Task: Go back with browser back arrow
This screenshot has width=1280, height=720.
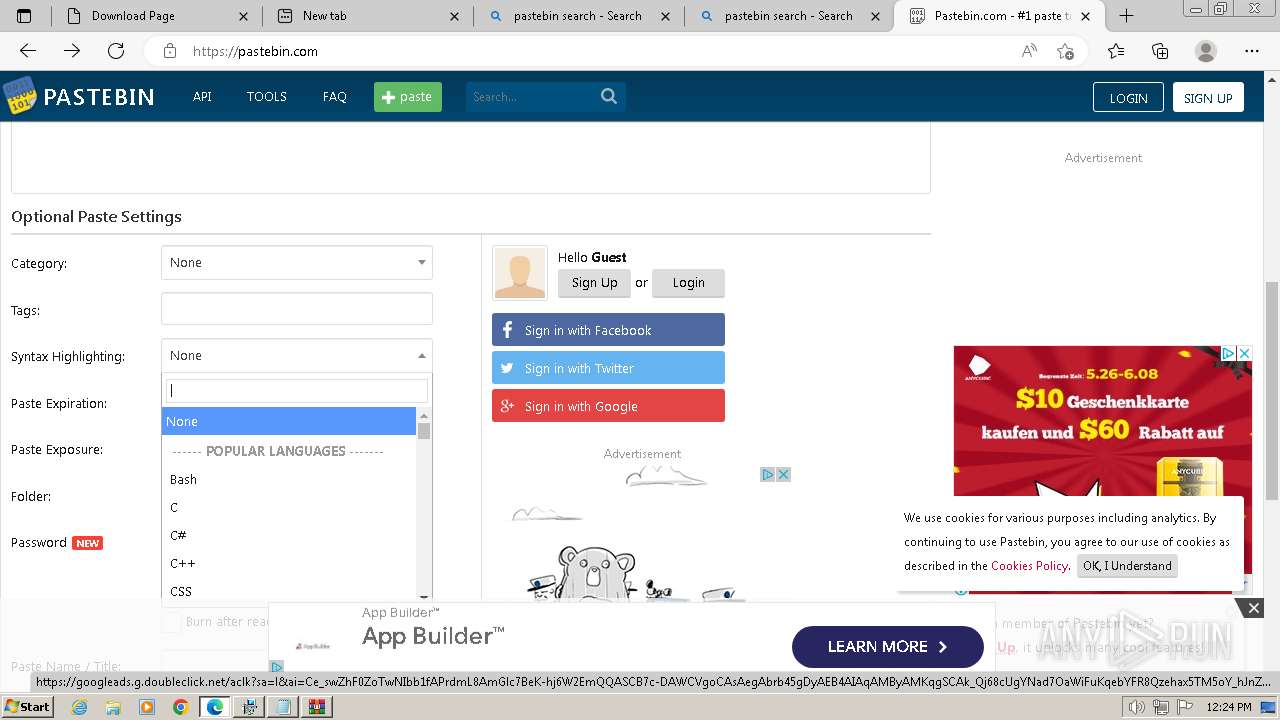Action: click(28, 51)
